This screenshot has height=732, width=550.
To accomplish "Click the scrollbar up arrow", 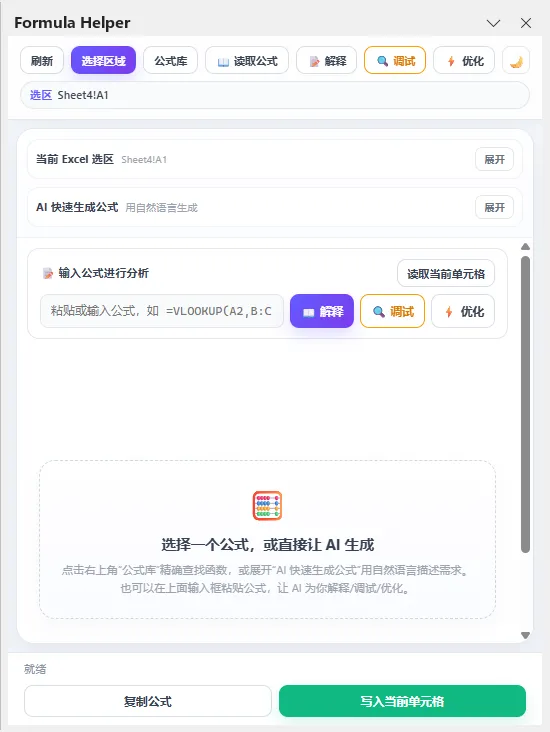I will click(x=526, y=246).
